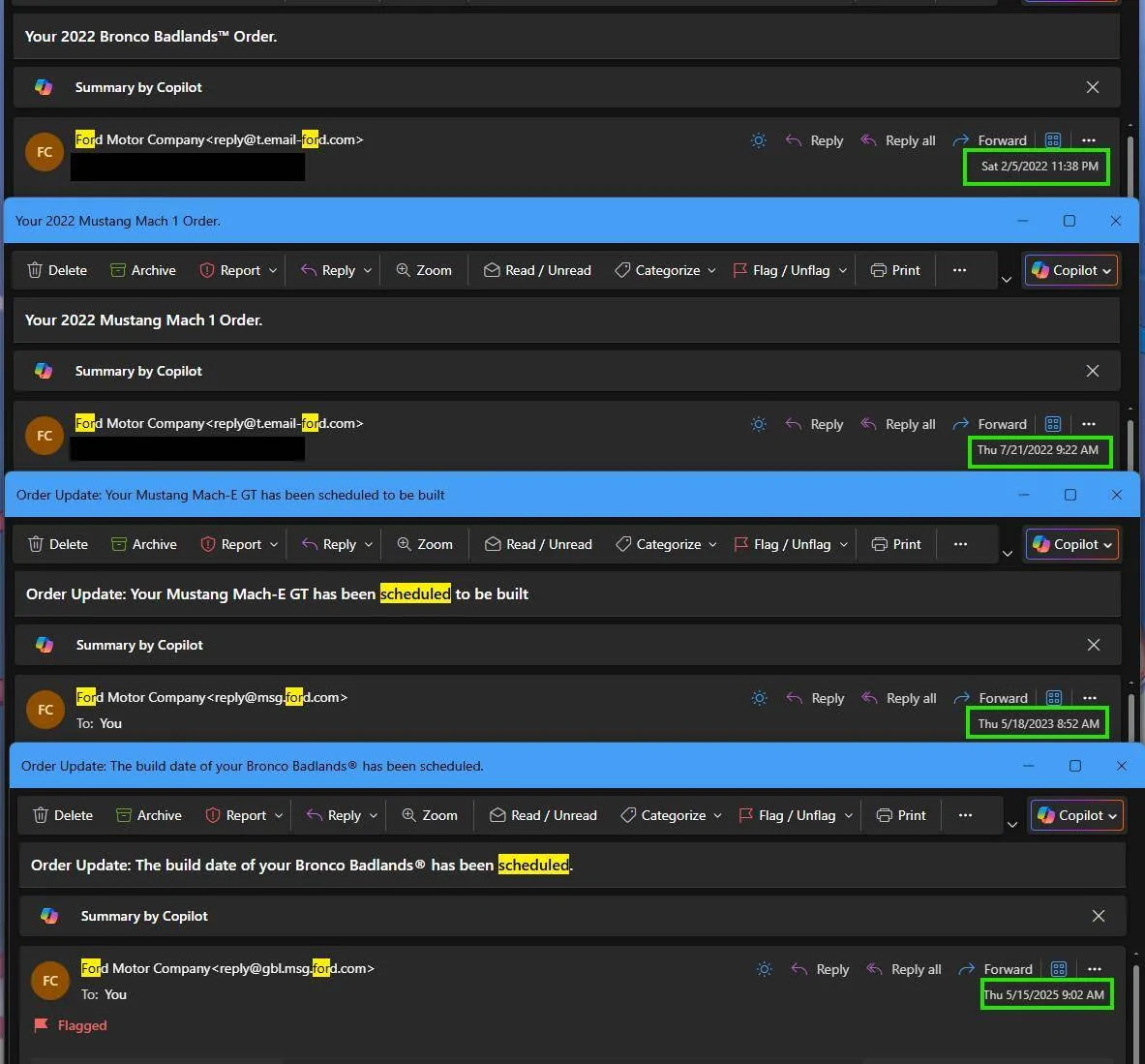The image size is (1145, 1064).
Task: Click Report in the Bronco Badlands build date toolbar
Action: (x=236, y=815)
